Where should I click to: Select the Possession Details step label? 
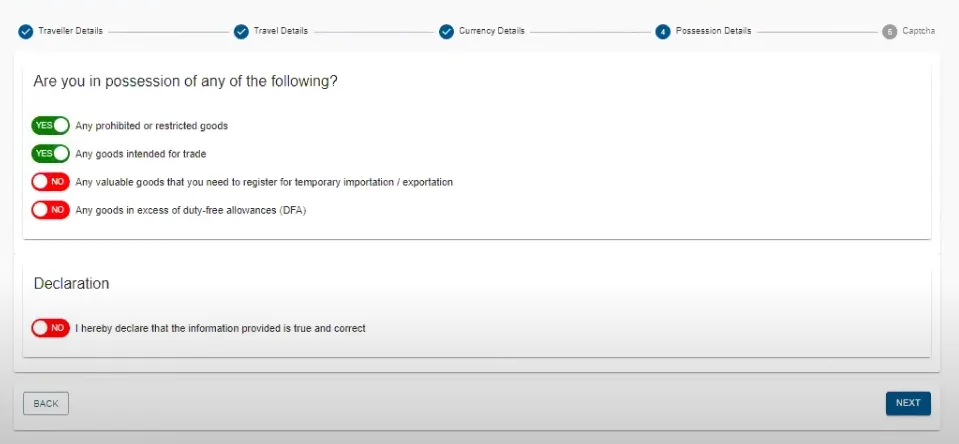pos(713,31)
